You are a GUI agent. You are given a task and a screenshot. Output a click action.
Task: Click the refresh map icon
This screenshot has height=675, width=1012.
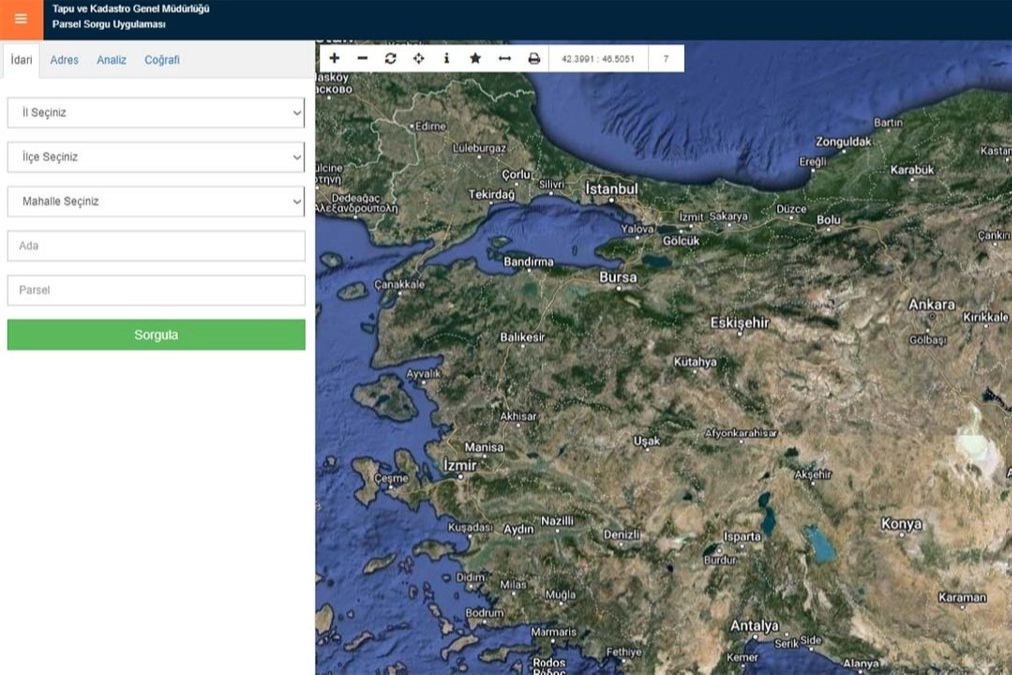click(390, 59)
